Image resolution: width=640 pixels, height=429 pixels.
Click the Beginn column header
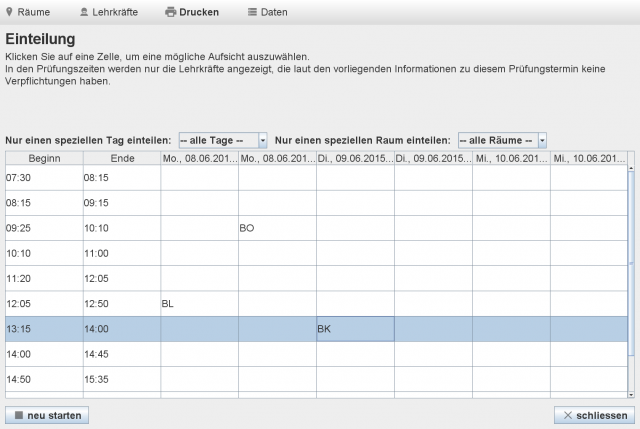(x=44, y=158)
